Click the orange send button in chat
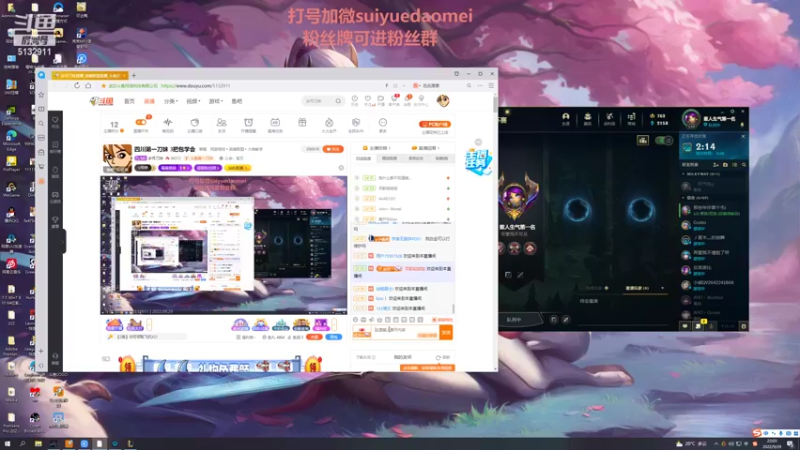The width and height of the screenshot is (800, 450). [x=446, y=332]
